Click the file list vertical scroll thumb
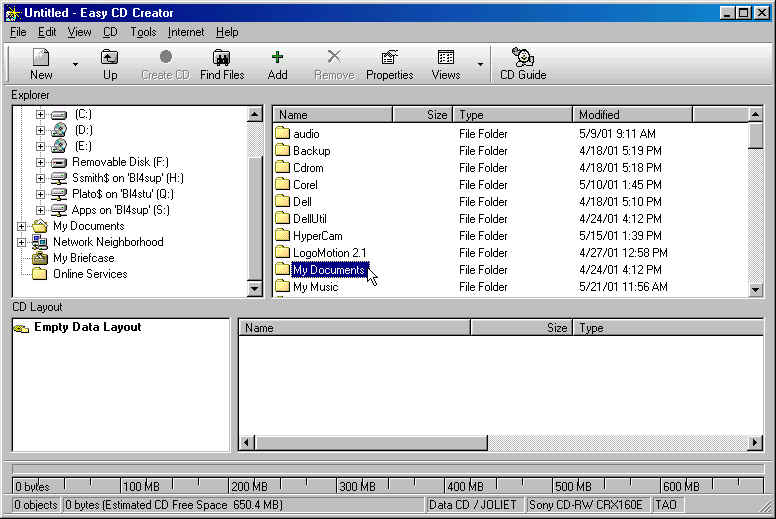 click(x=755, y=136)
